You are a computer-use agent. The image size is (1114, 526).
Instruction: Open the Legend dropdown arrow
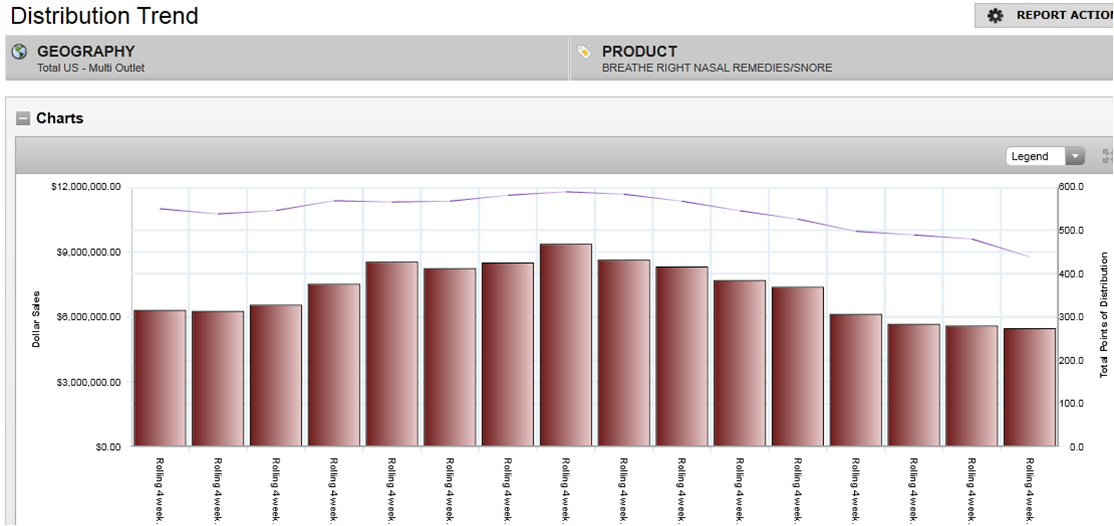pyautogui.click(x=1075, y=156)
